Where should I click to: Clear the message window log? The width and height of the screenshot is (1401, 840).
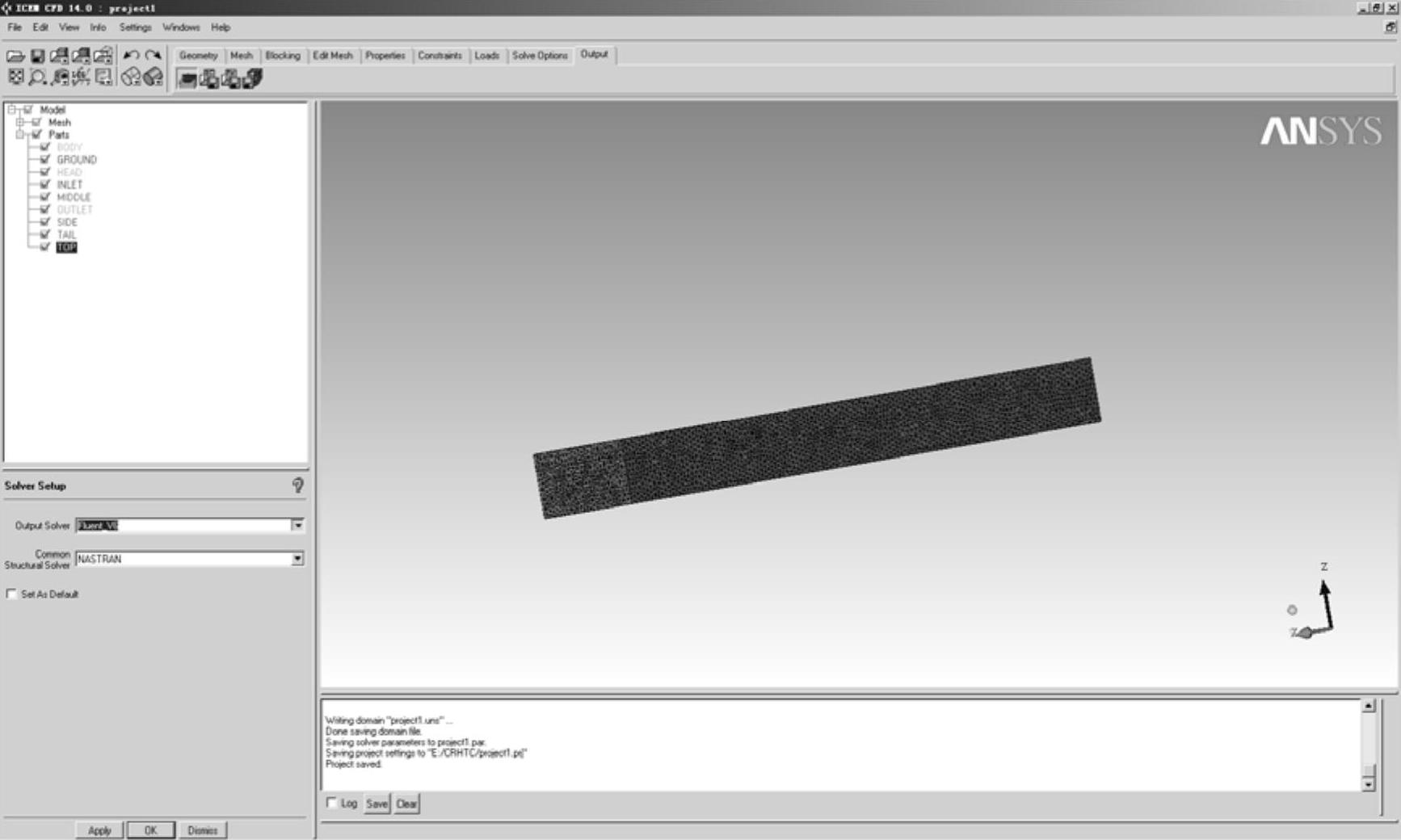click(x=406, y=804)
